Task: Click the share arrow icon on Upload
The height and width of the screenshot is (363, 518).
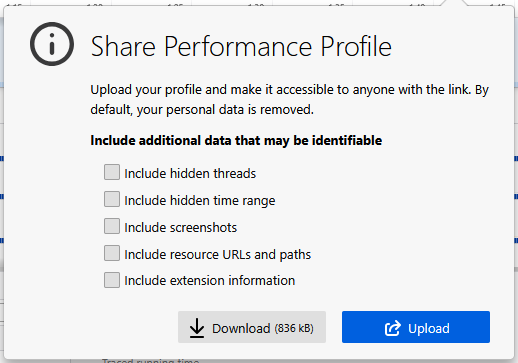Action: point(393,328)
